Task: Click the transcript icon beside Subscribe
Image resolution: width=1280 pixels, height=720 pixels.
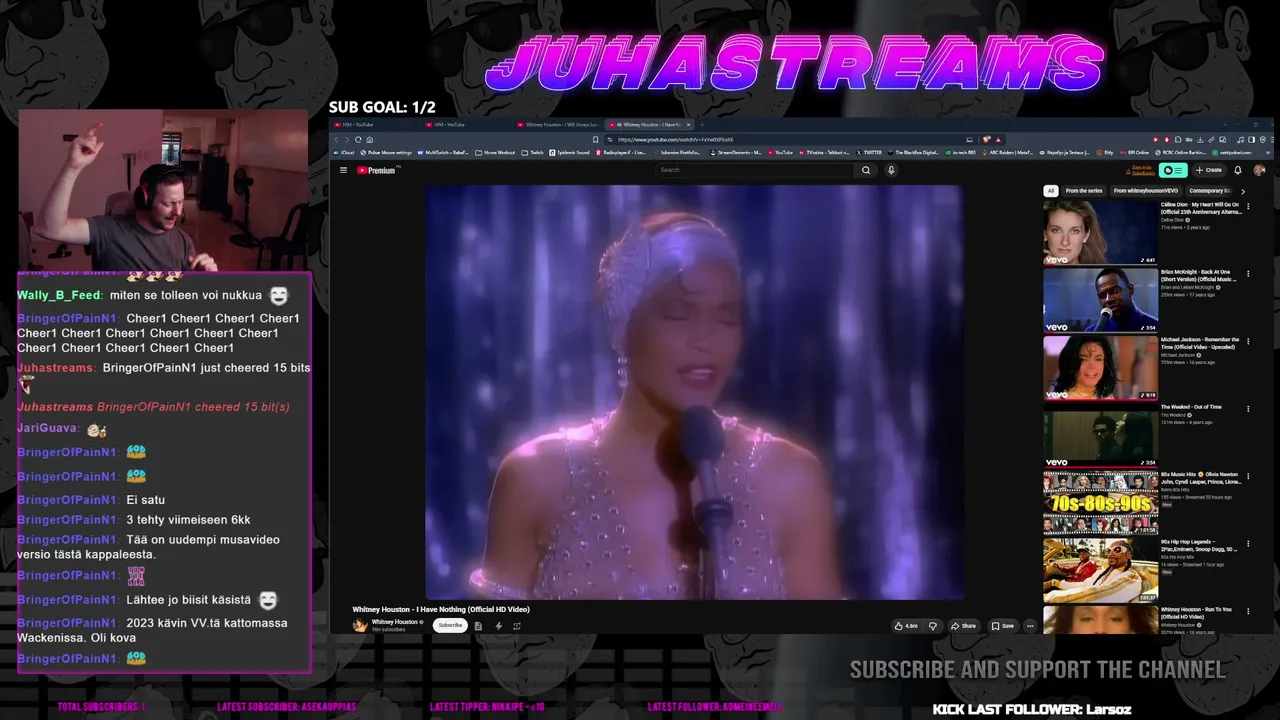Action: point(478,626)
